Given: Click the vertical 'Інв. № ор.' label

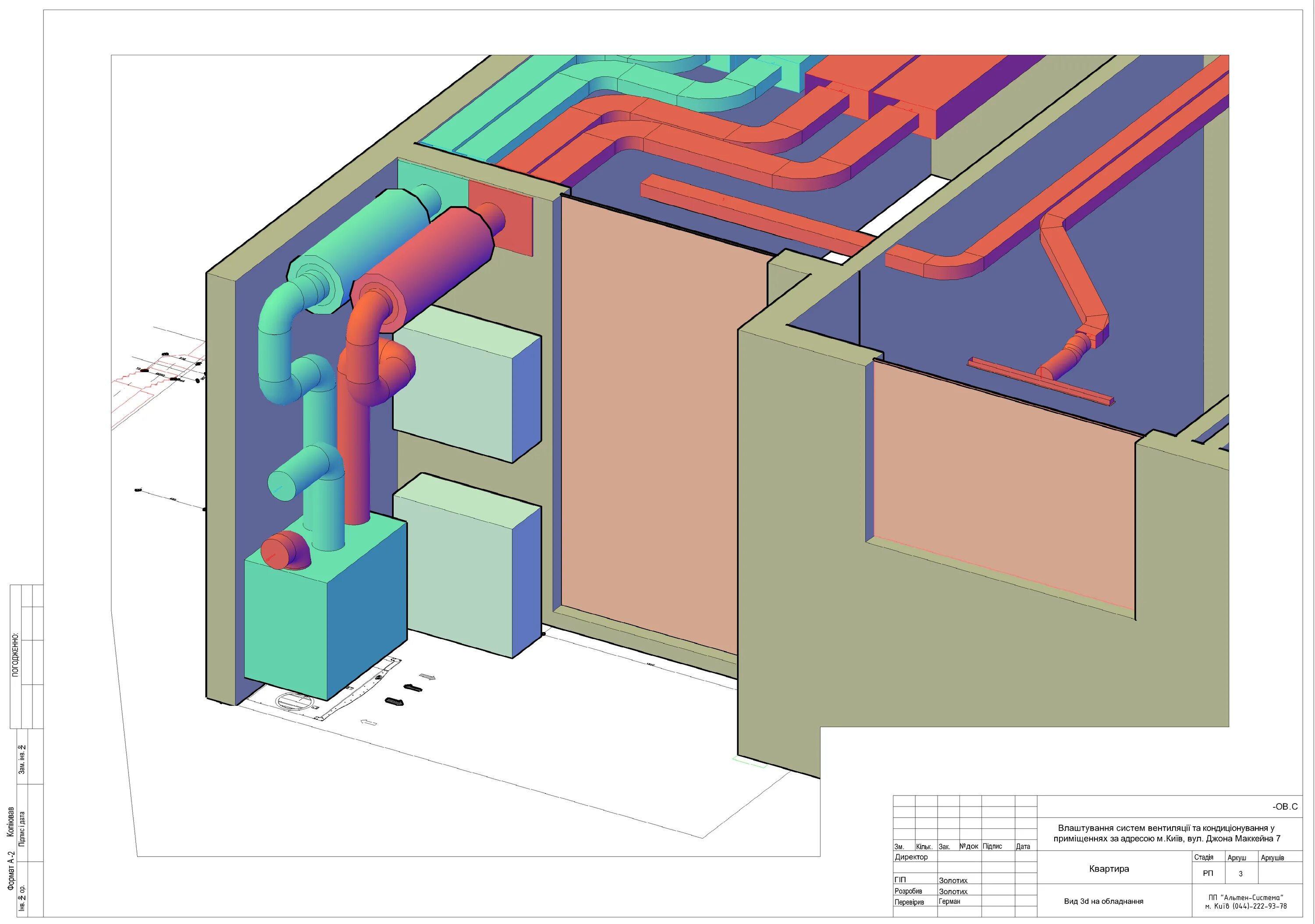Looking at the screenshot, I should point(22,899).
